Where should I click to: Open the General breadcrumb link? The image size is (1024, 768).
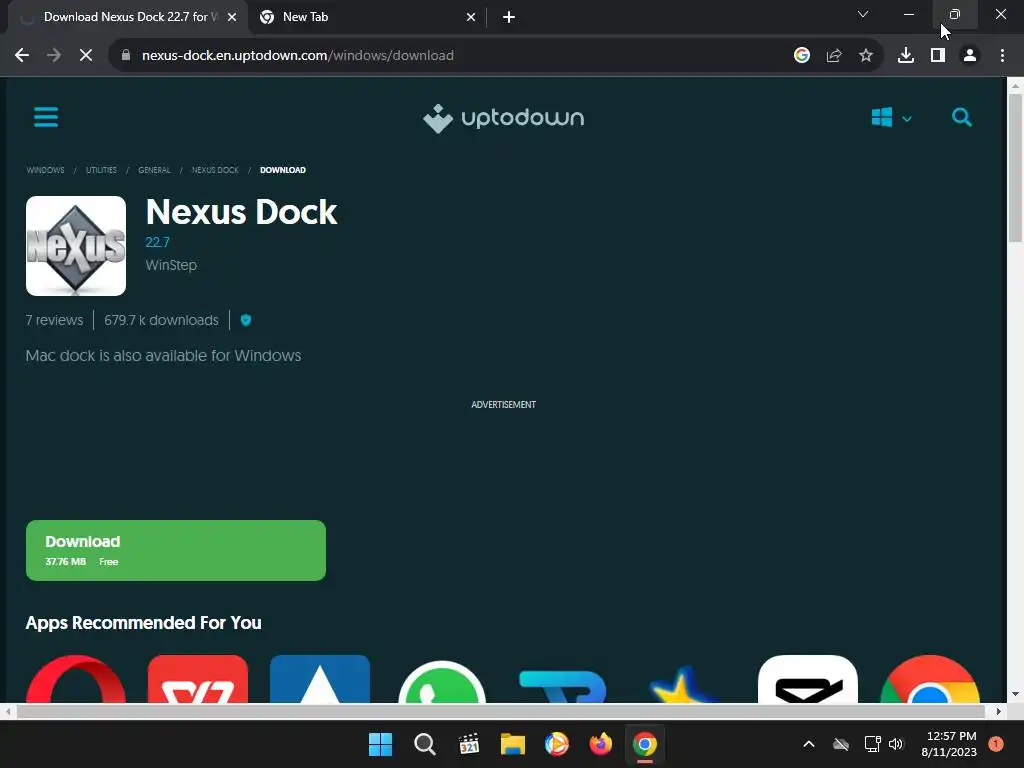(x=154, y=170)
